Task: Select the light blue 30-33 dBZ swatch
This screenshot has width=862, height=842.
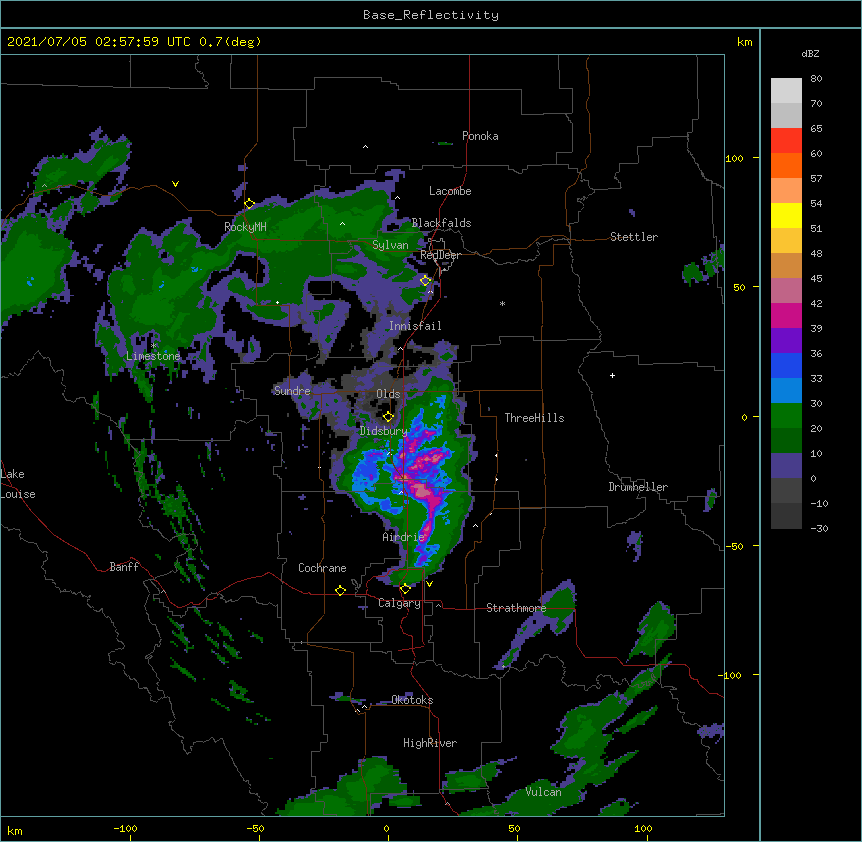Action: (x=786, y=391)
